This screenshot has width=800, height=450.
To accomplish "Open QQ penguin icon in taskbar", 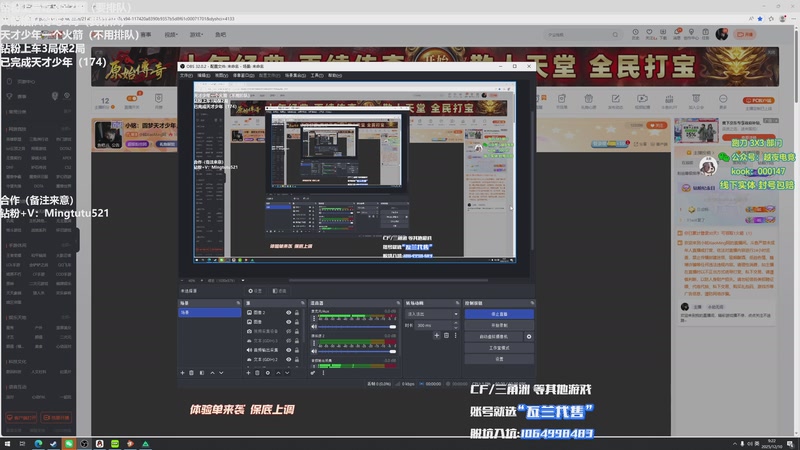I will pyautogui.click(x=99, y=444).
